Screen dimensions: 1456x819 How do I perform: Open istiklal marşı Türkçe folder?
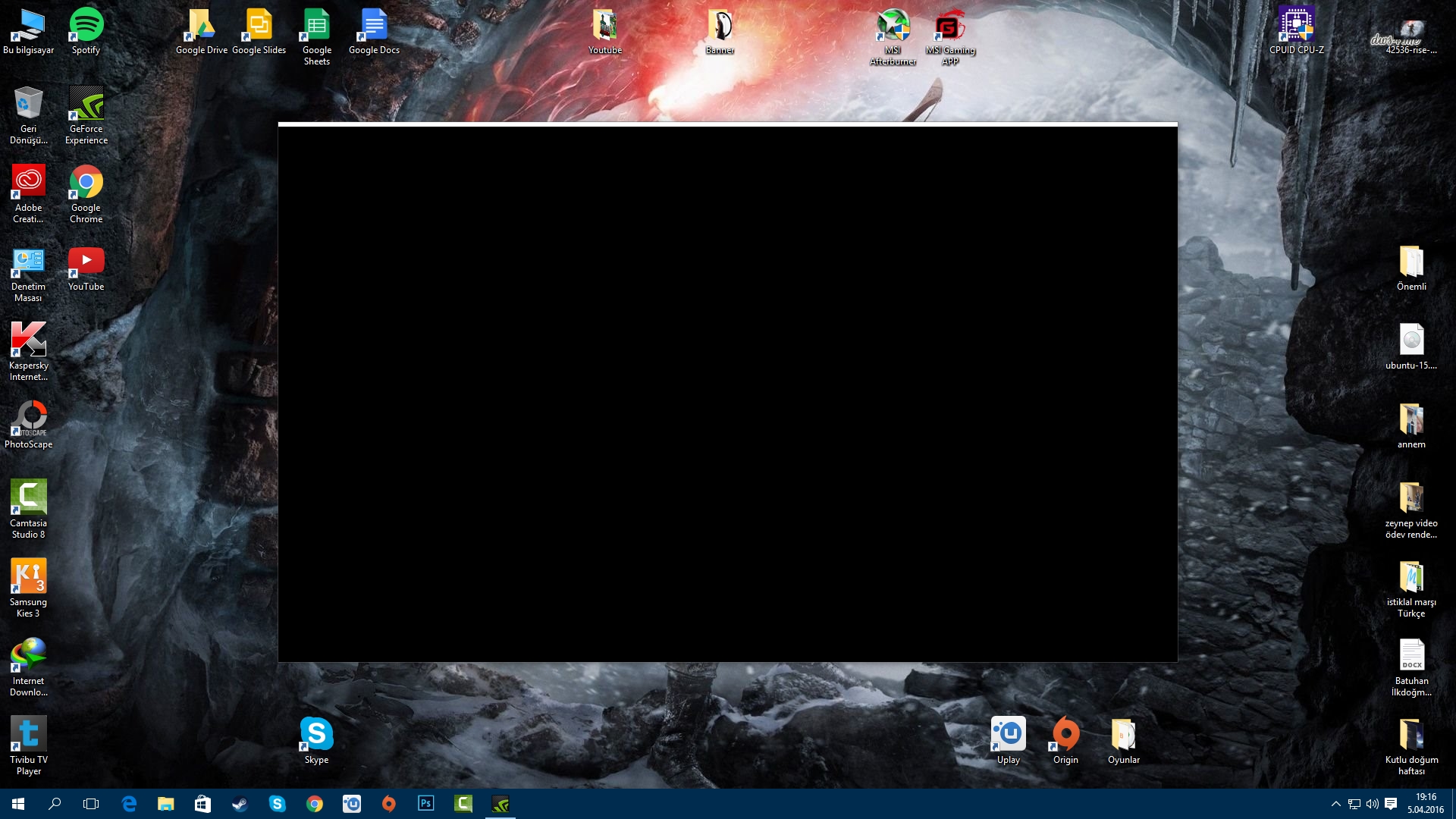(1411, 588)
